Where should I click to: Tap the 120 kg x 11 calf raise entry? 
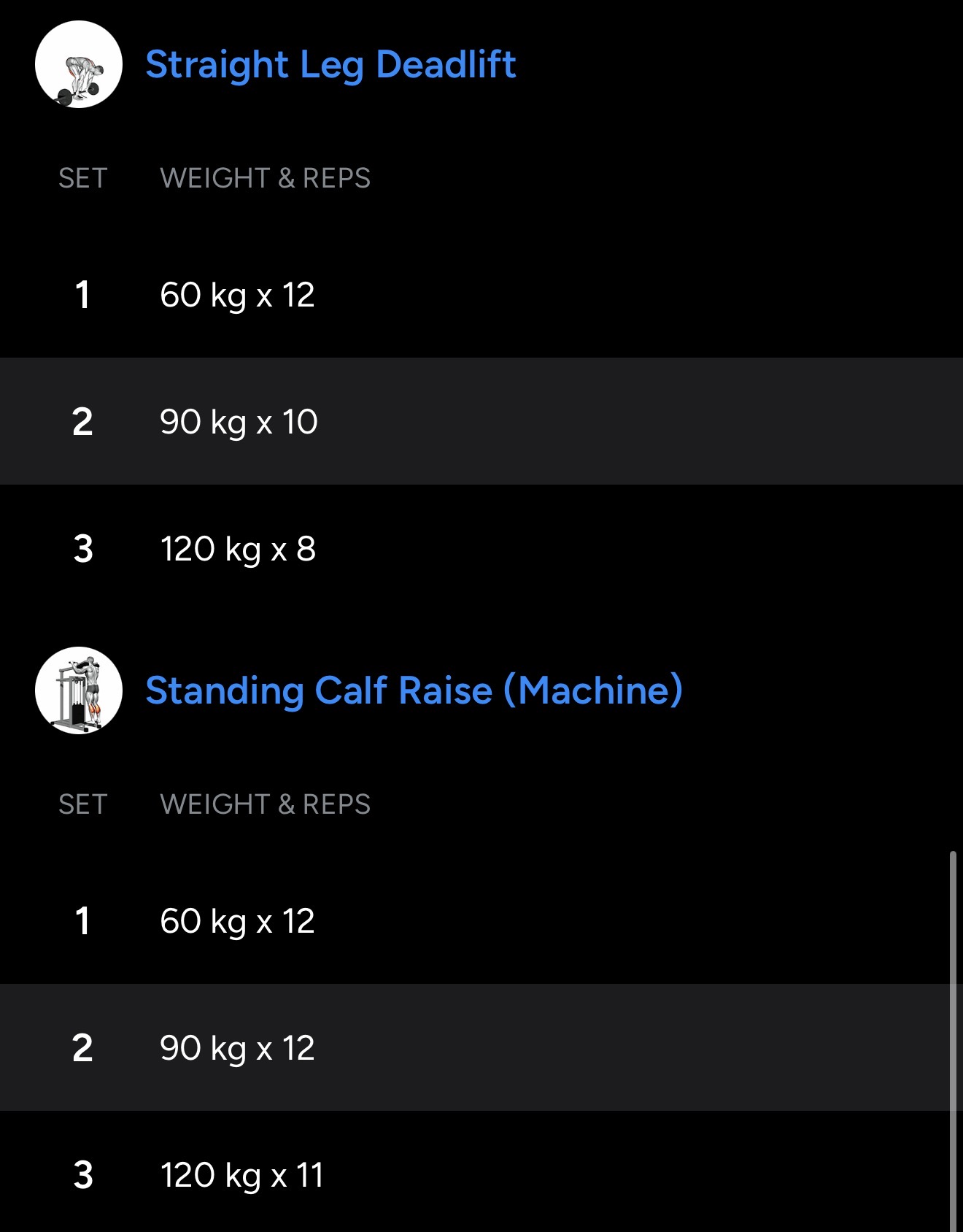241,1175
